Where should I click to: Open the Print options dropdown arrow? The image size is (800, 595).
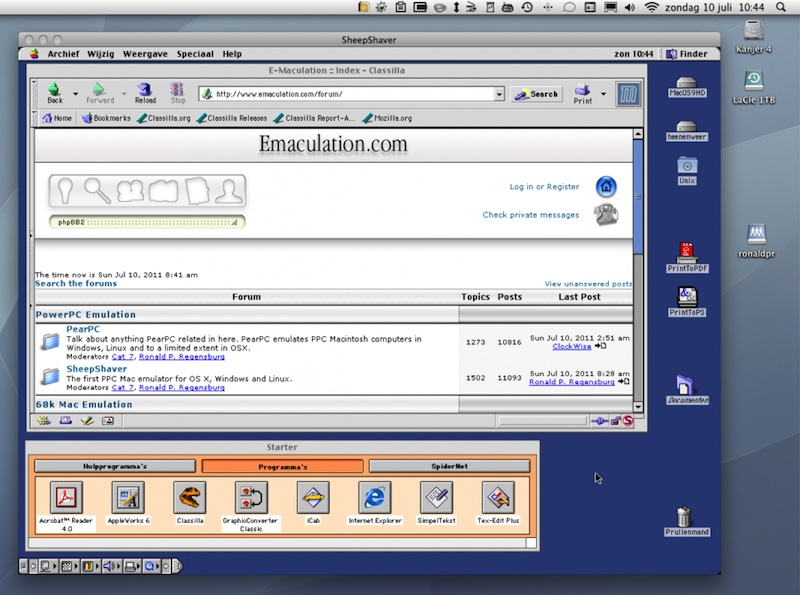point(603,94)
